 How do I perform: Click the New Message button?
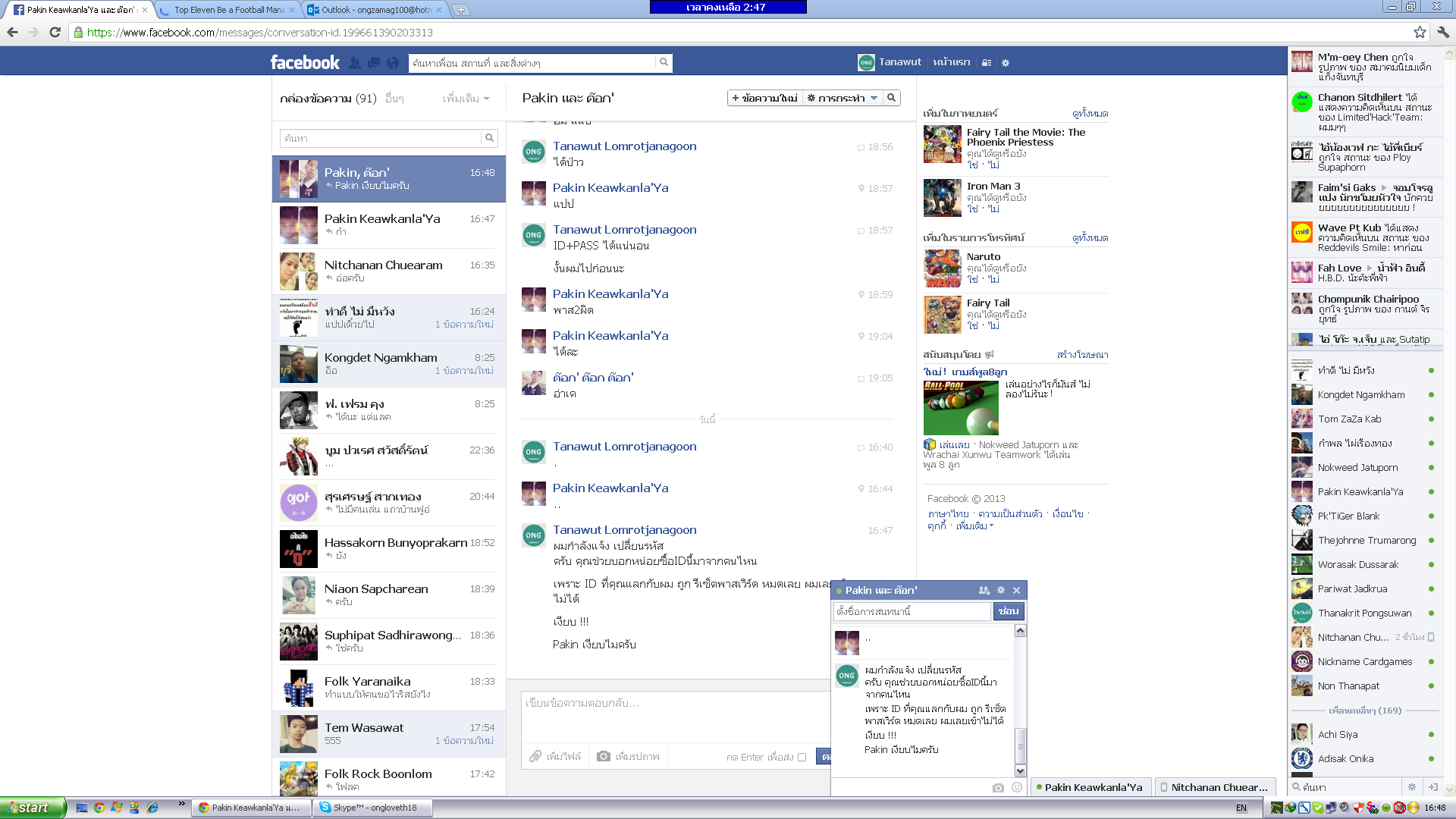(764, 98)
